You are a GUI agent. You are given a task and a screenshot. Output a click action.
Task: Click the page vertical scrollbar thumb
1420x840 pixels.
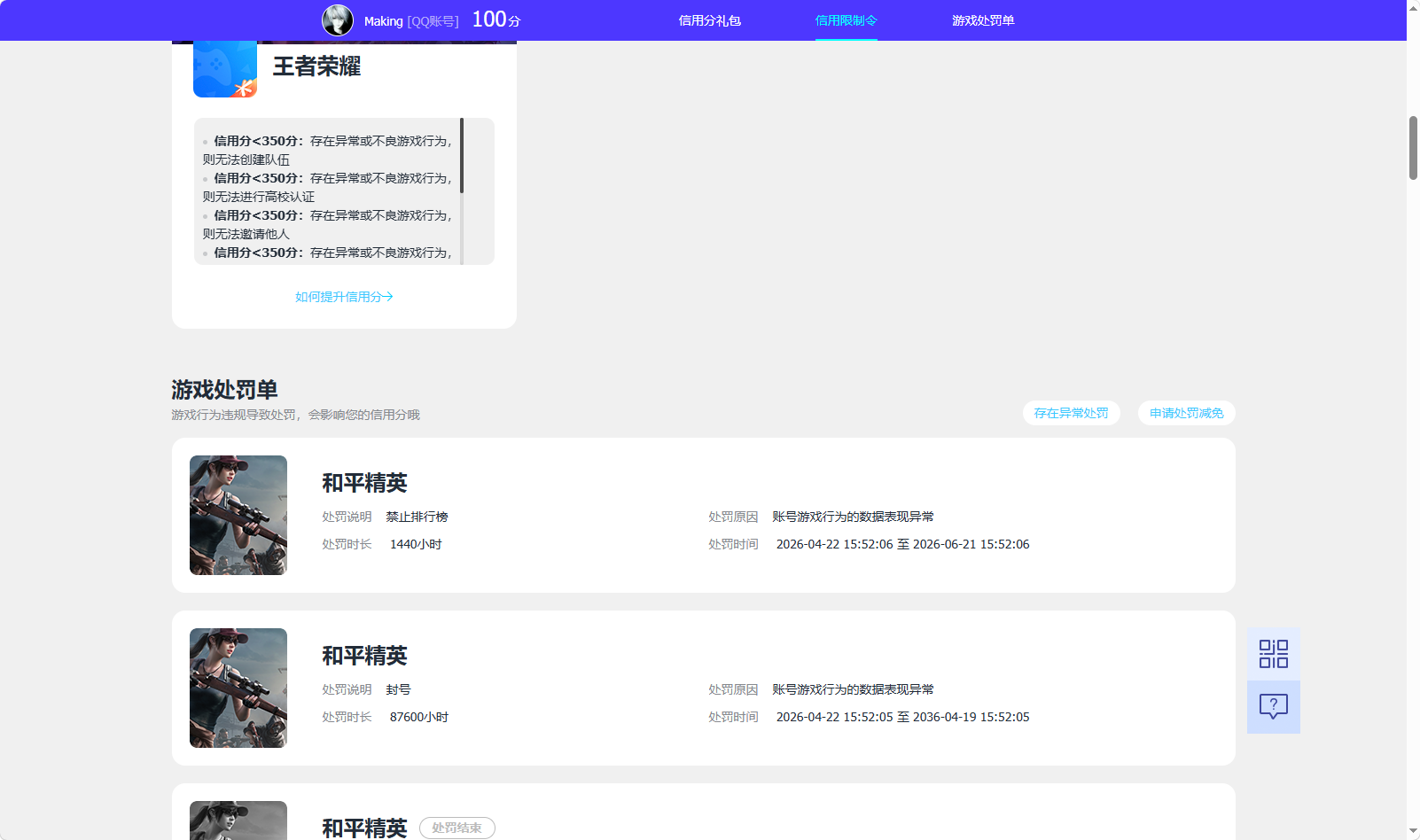tap(1413, 148)
